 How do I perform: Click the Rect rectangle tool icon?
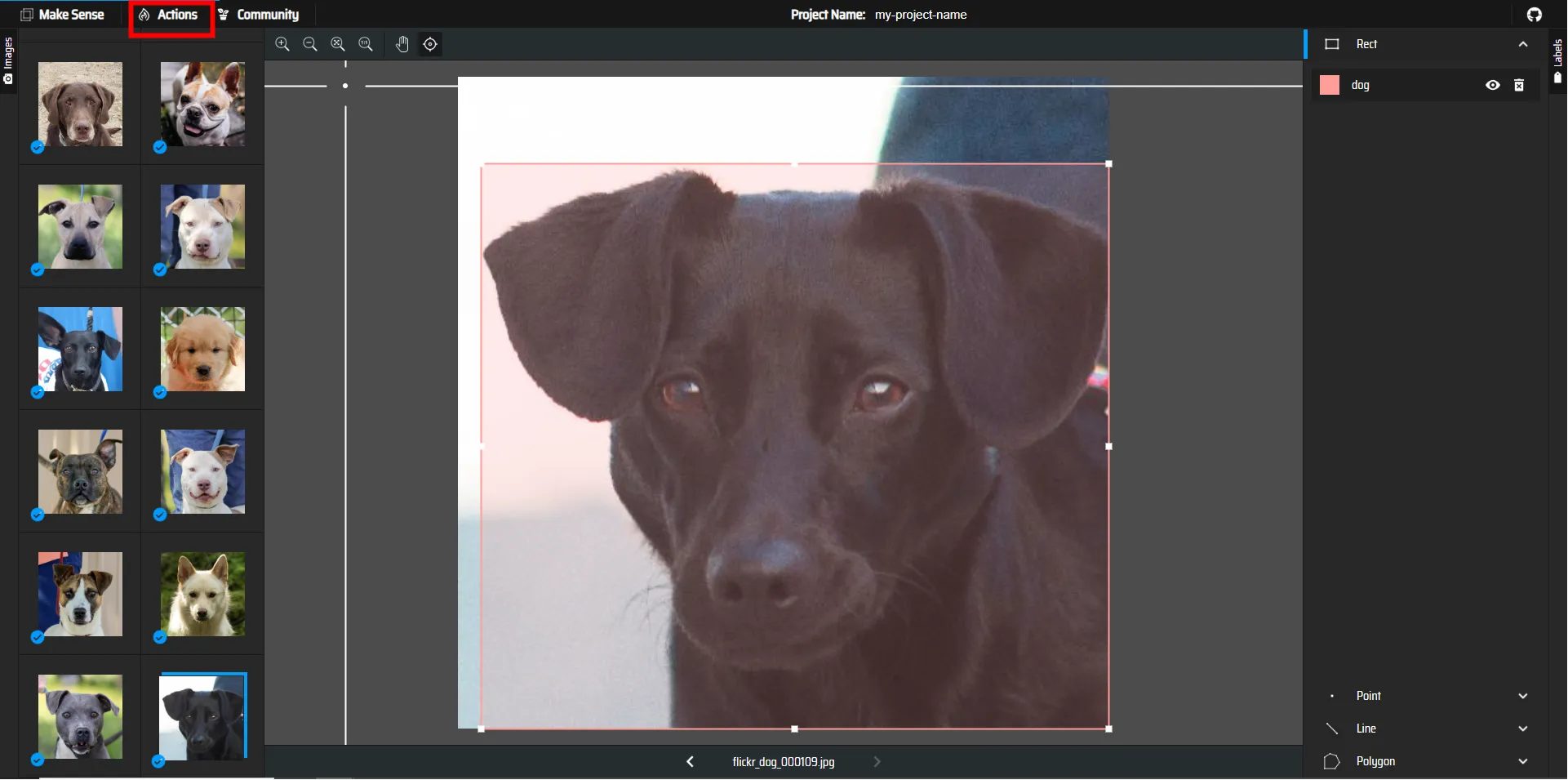(1332, 44)
